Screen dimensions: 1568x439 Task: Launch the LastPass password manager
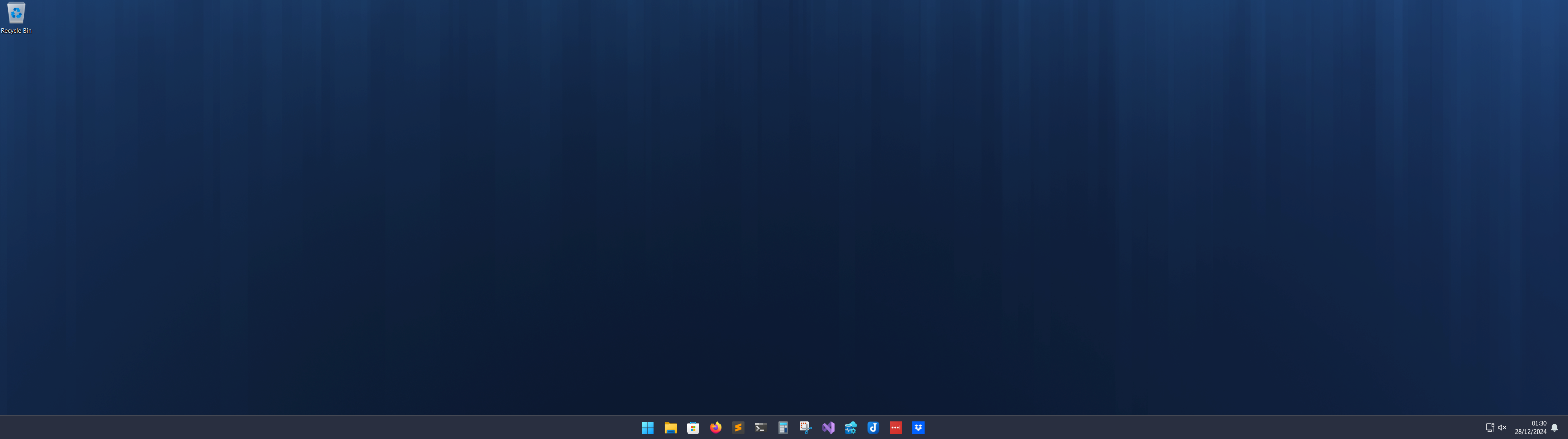[x=896, y=428]
